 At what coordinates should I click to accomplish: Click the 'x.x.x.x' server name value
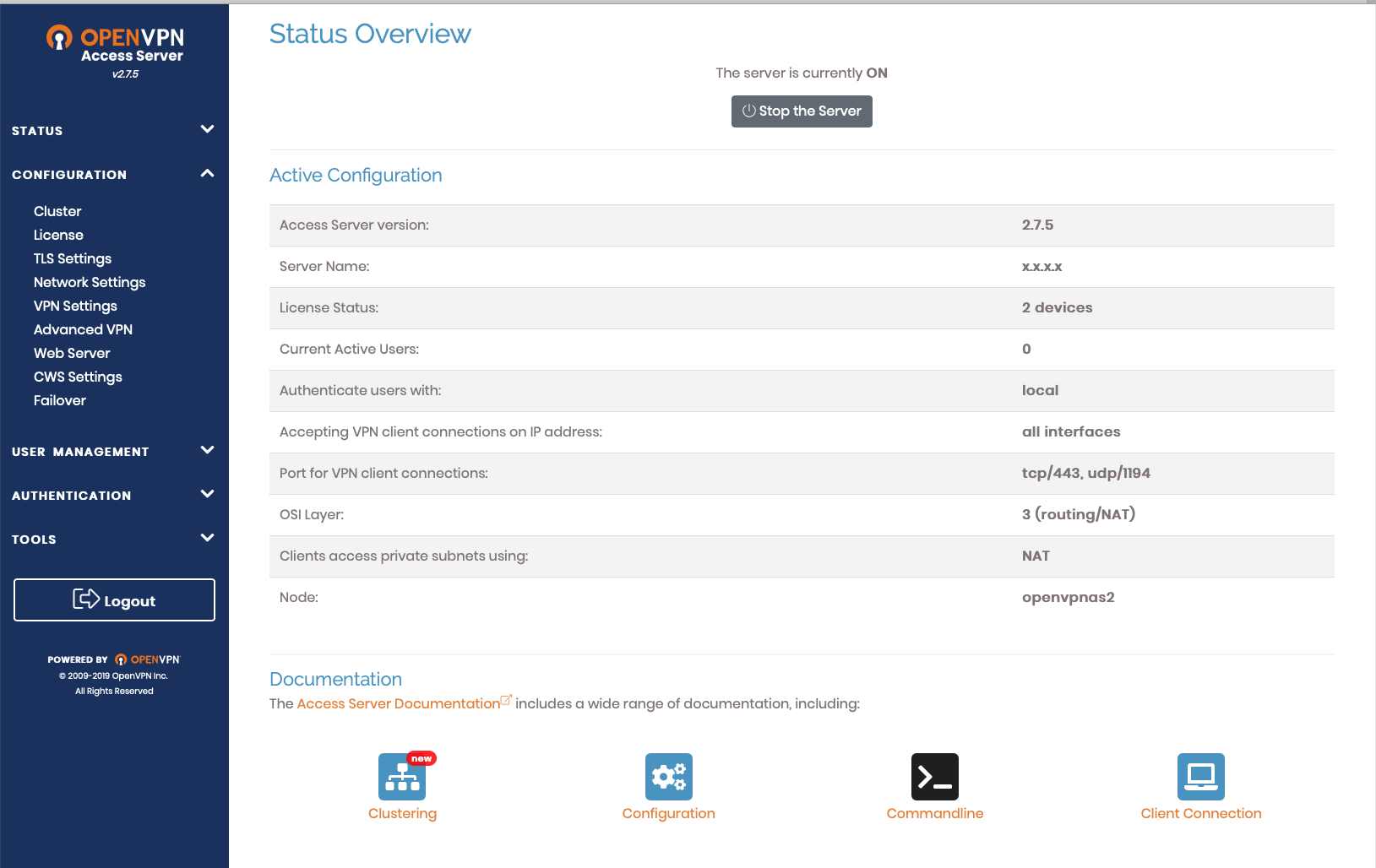click(1042, 267)
